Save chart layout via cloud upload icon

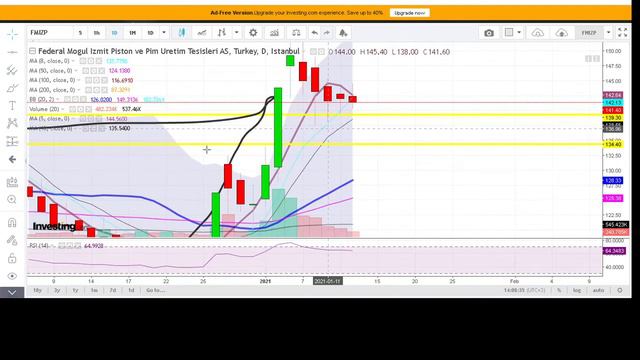click(x=562, y=33)
